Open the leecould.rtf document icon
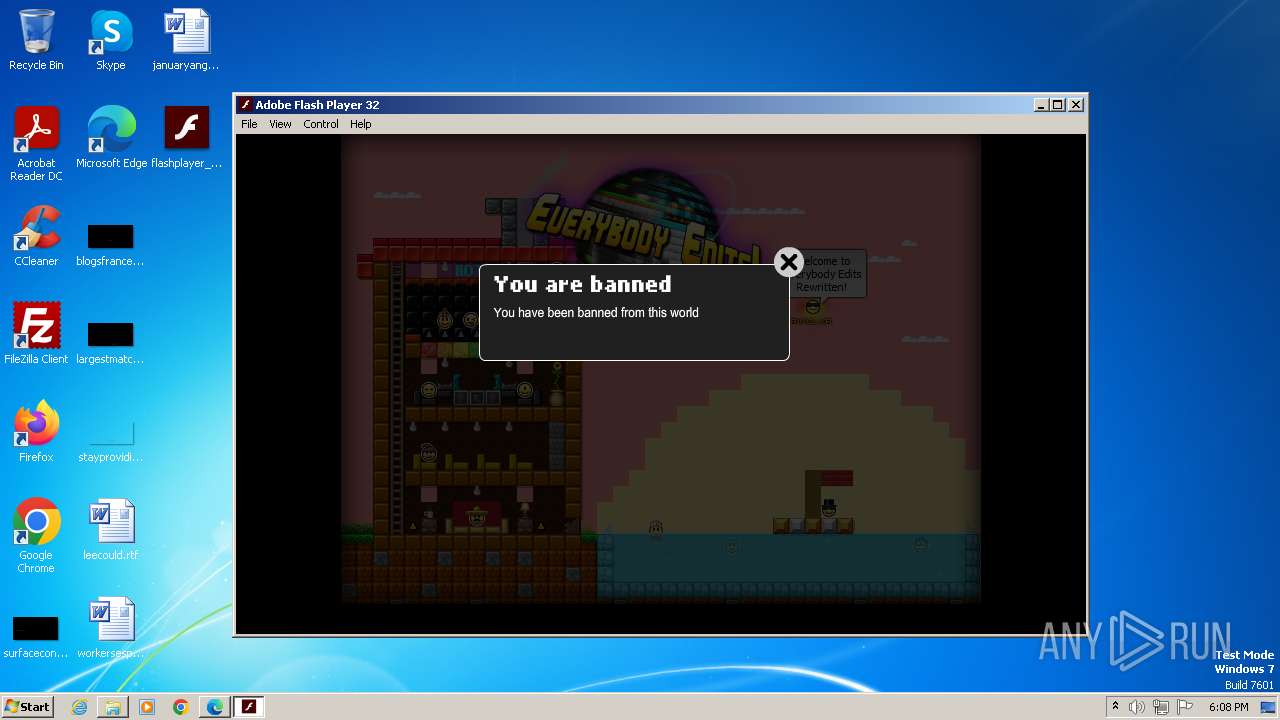This screenshot has width=1280, height=720. (x=111, y=530)
